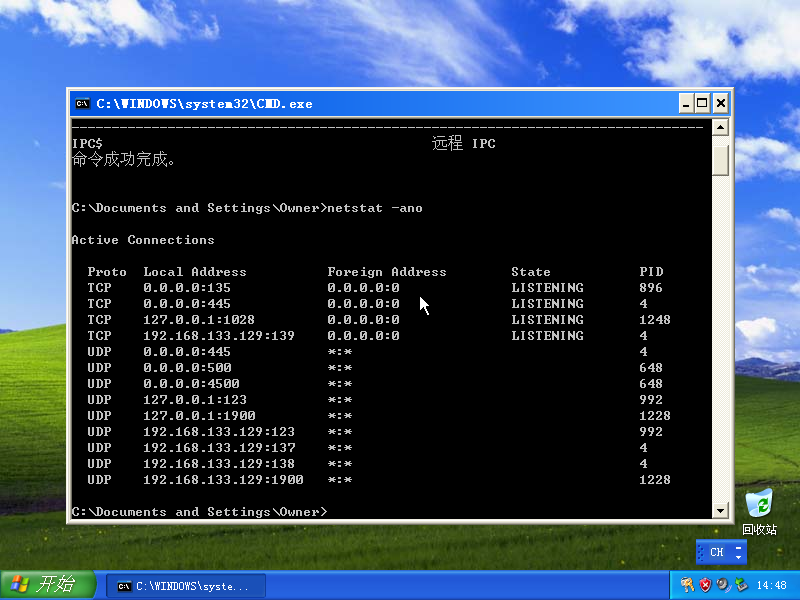Click the CH language bar indicator
Screen dimensions: 800x600
pos(716,552)
